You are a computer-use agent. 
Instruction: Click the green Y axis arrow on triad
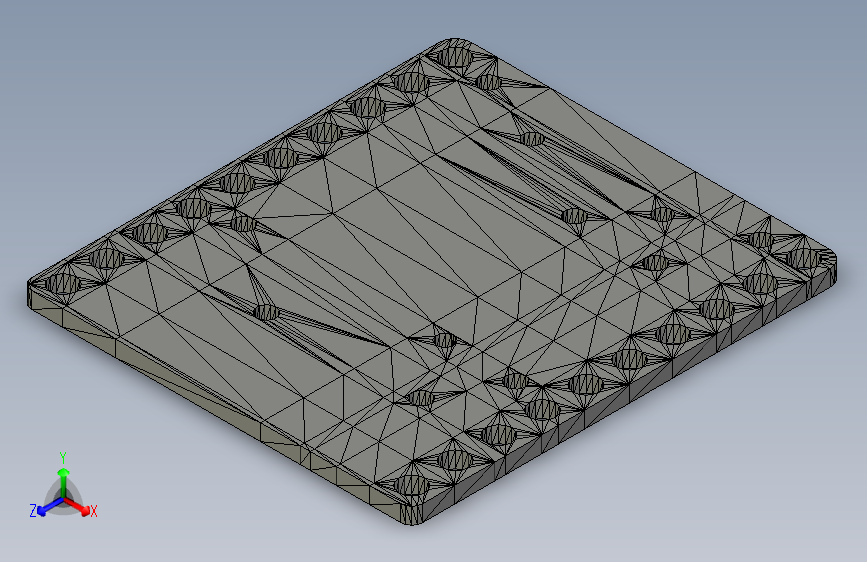point(64,482)
